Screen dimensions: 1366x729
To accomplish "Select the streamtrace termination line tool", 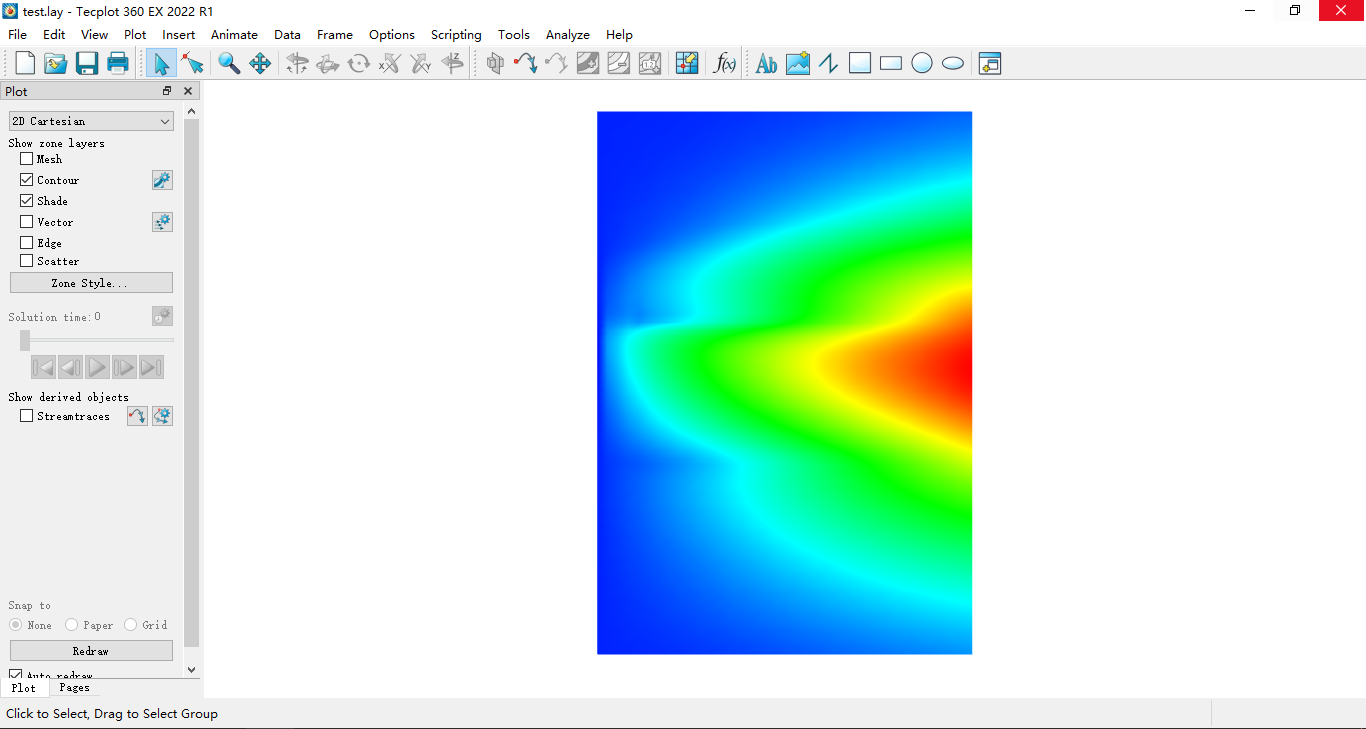I will click(x=557, y=63).
